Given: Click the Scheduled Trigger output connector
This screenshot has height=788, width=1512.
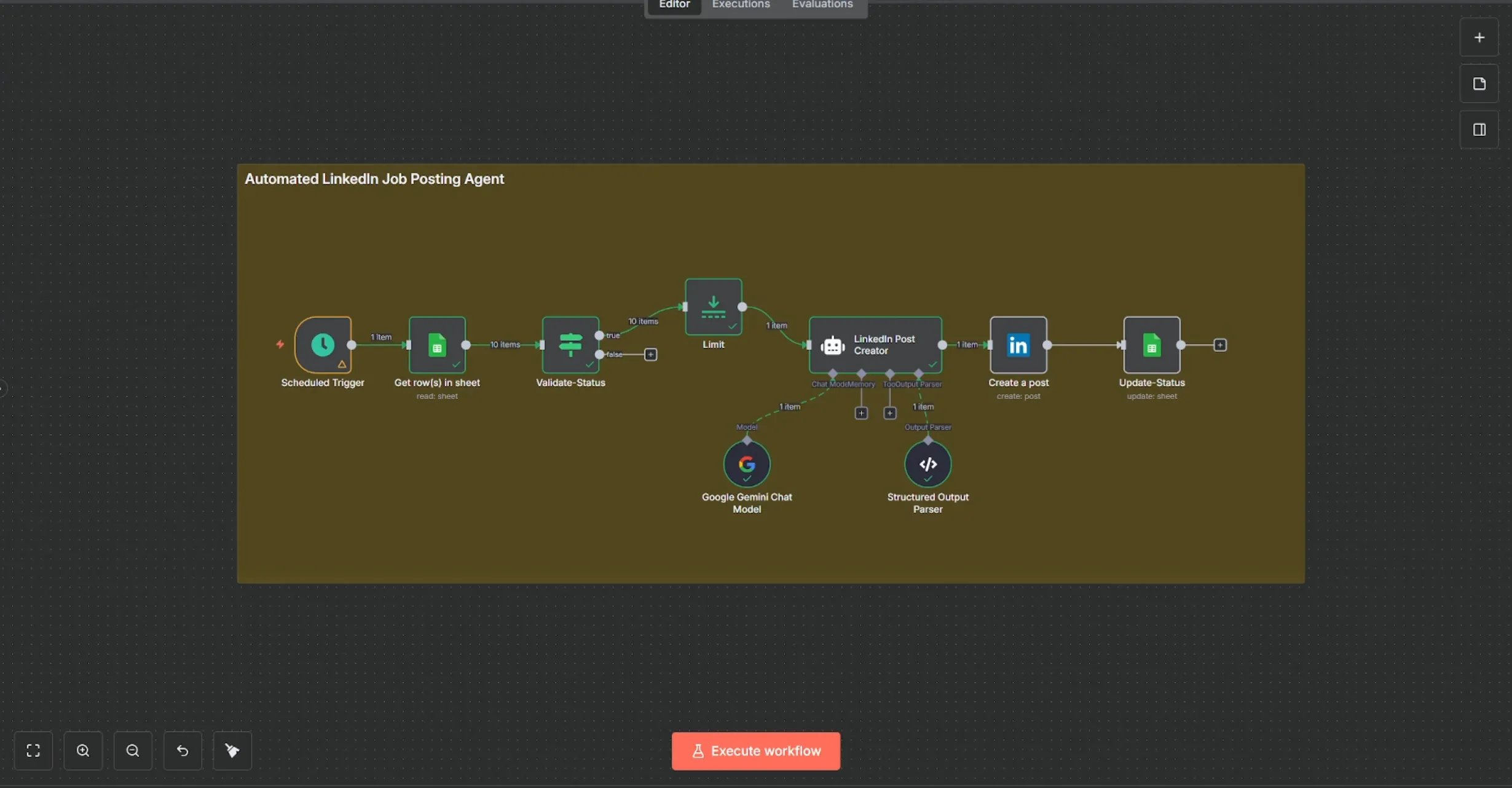Looking at the screenshot, I should (352, 345).
